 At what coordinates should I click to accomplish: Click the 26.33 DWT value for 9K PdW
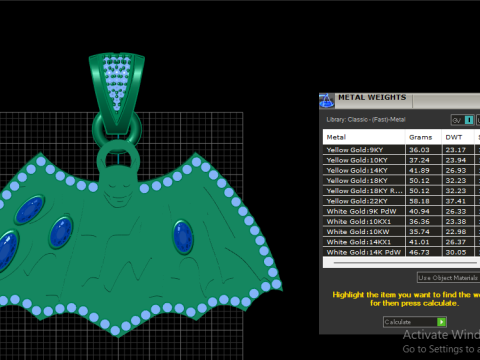[456, 211]
